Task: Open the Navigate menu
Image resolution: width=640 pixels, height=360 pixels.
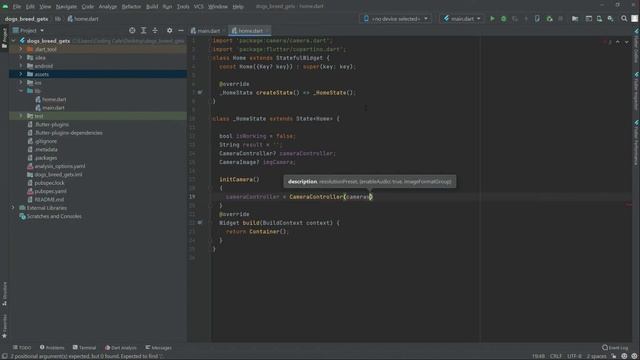Action: tap(66, 7)
